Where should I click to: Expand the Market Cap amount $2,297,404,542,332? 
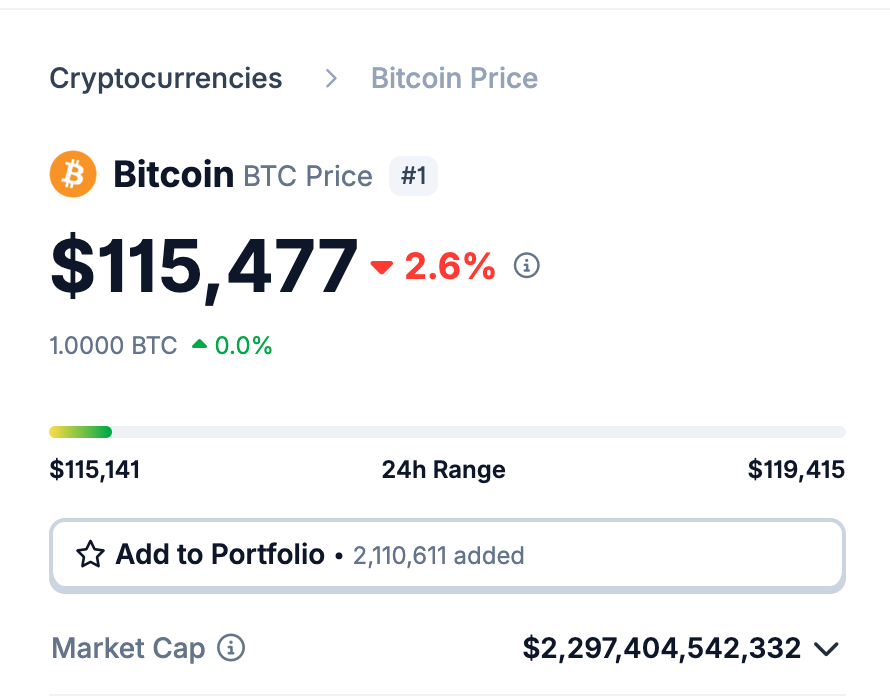tap(661, 648)
